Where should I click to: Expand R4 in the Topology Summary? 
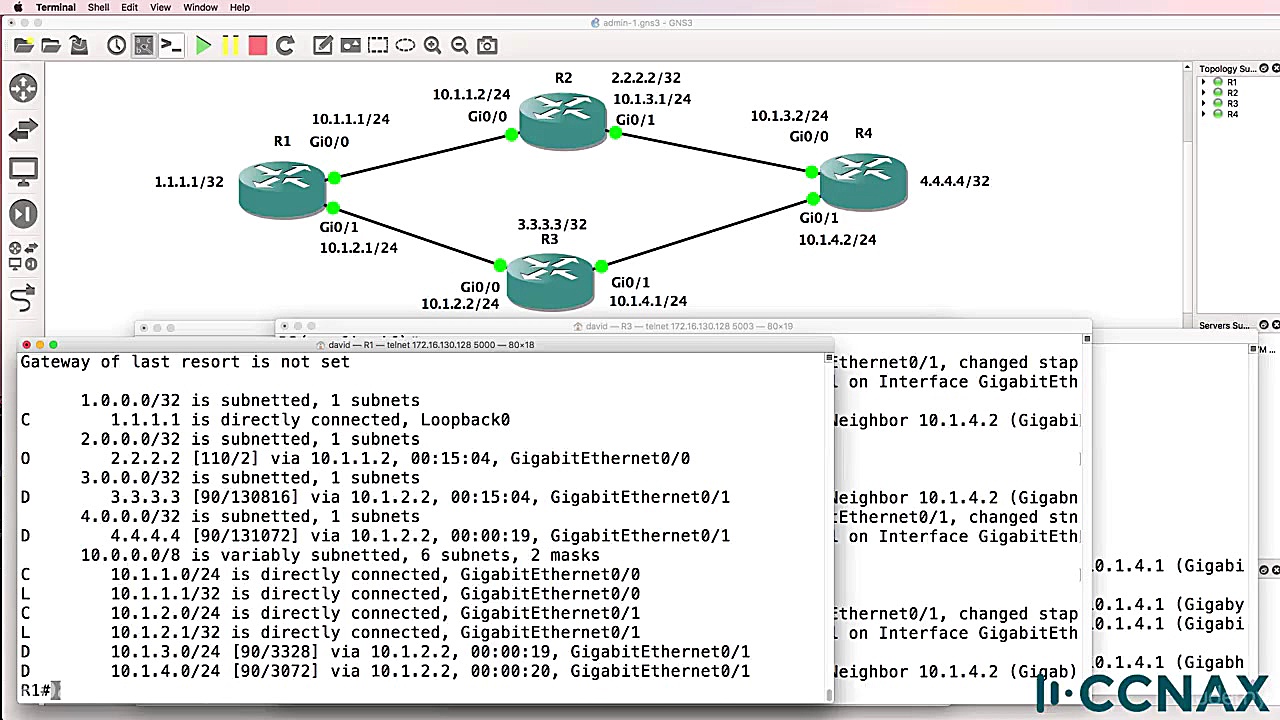click(x=1204, y=113)
